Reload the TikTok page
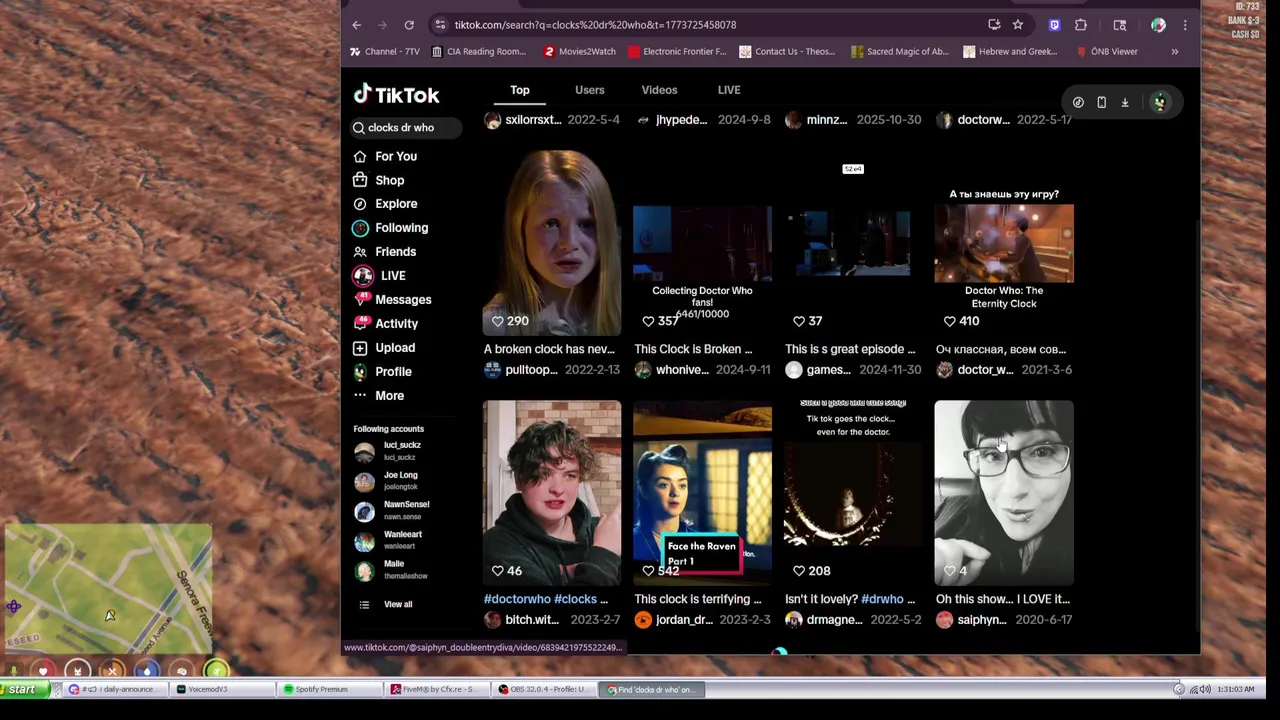This screenshot has width=1280, height=720. pyautogui.click(x=409, y=25)
